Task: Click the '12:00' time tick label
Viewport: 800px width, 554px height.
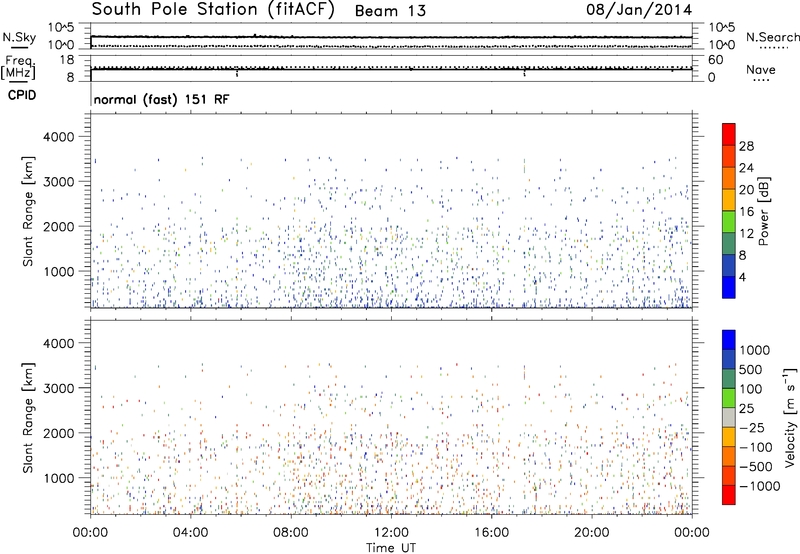Action: pos(391,533)
